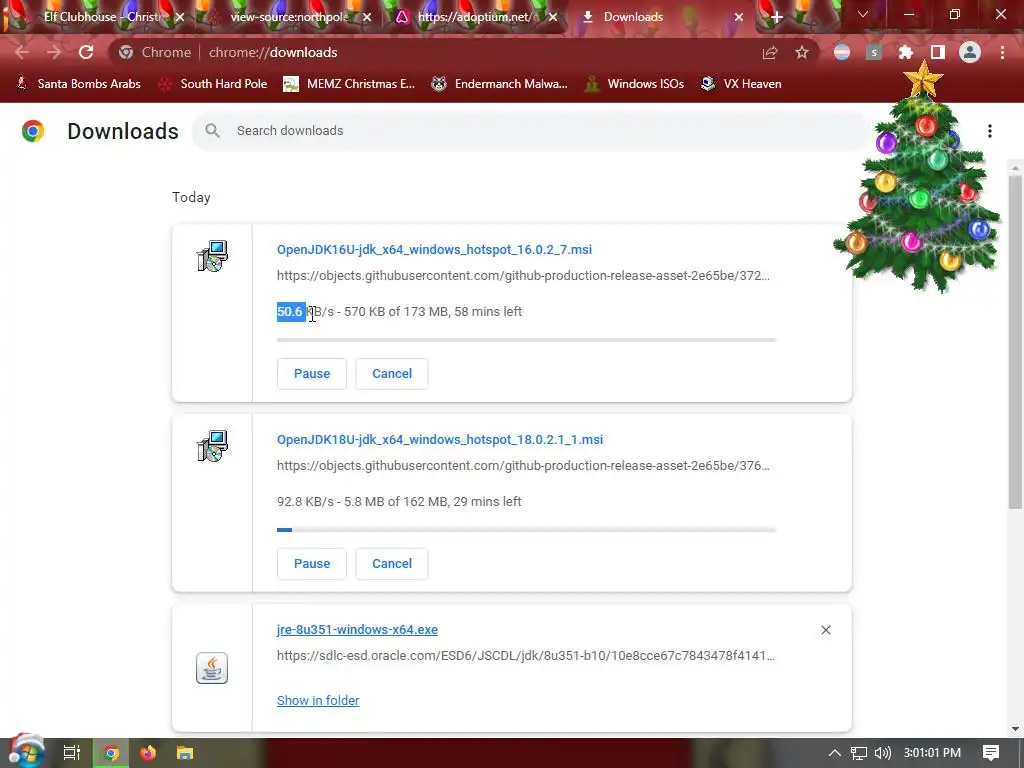Click the OpenJDK18U download progress bar
This screenshot has width=1024, height=768.
point(526,530)
